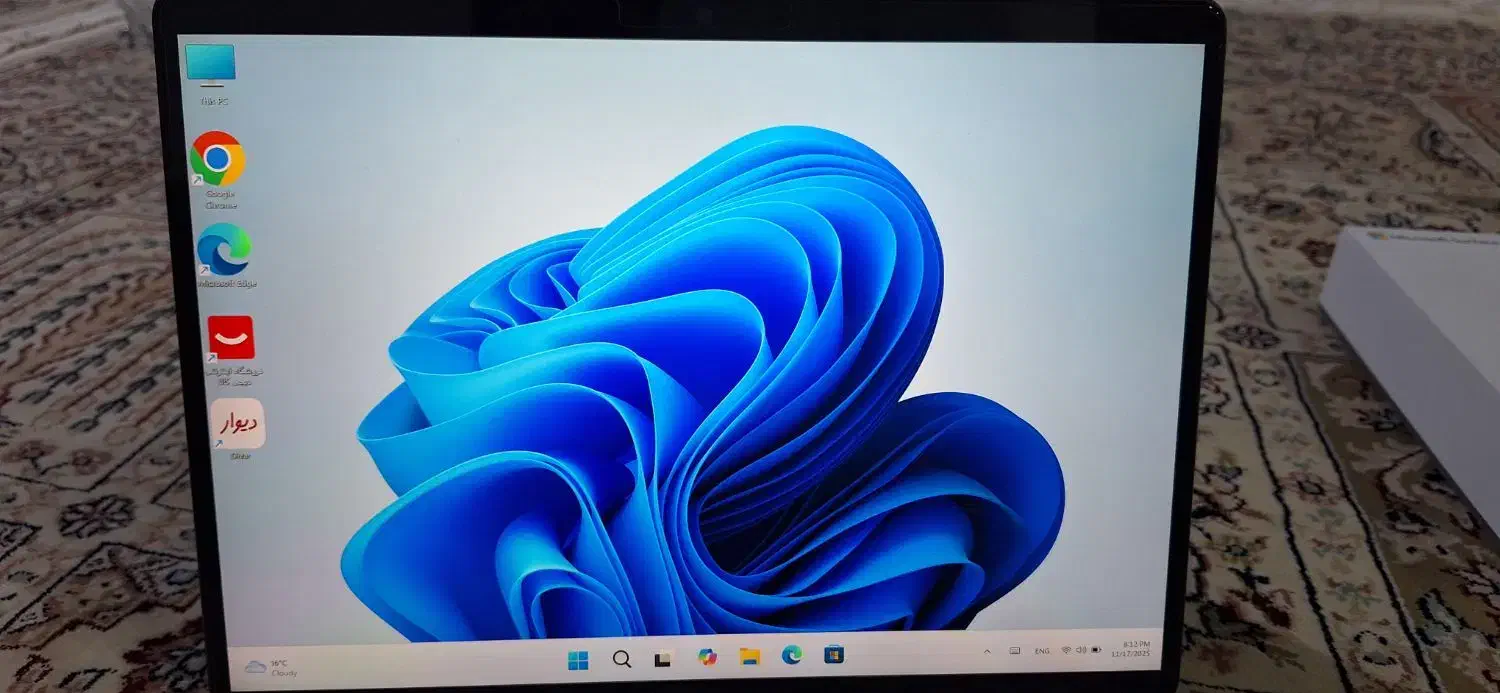Open File Explorer from the taskbar

tap(749, 656)
